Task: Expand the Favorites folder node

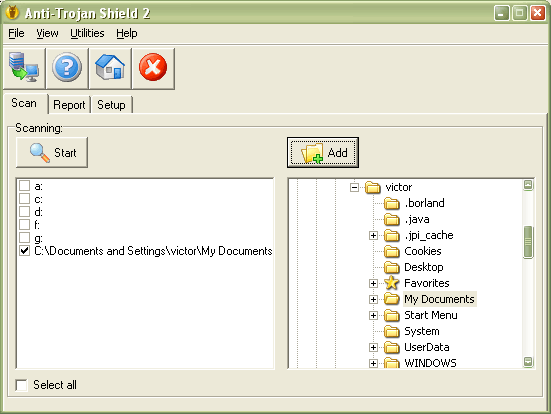Action: (x=373, y=283)
